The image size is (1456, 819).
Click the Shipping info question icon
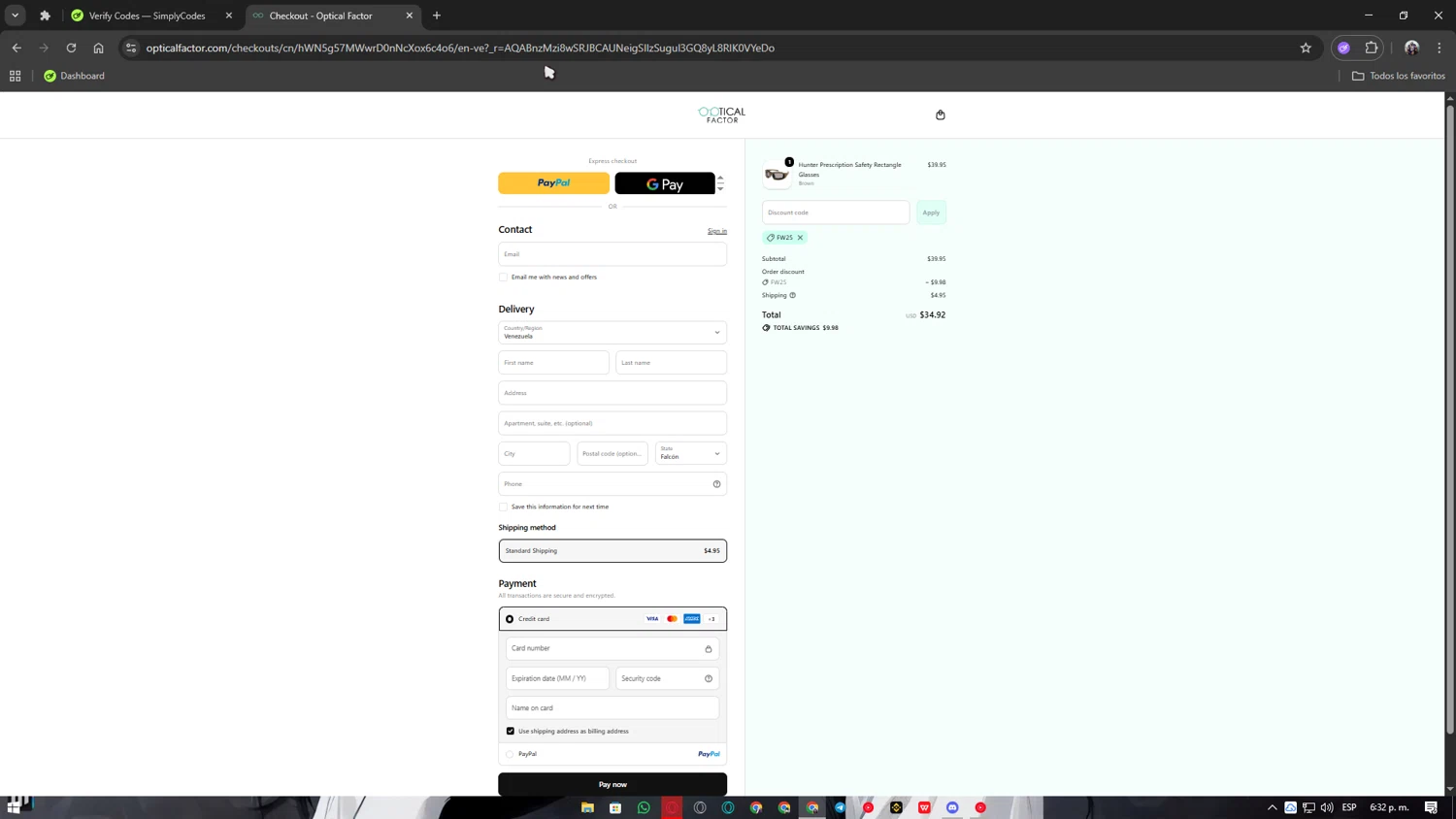coord(792,295)
